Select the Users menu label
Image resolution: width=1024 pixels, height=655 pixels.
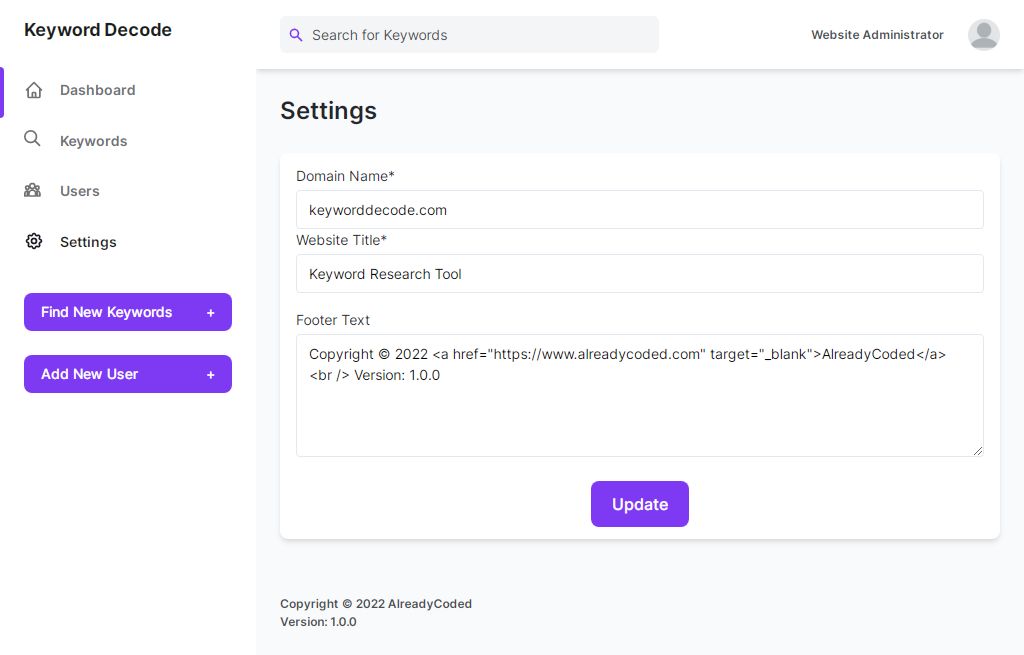click(80, 191)
